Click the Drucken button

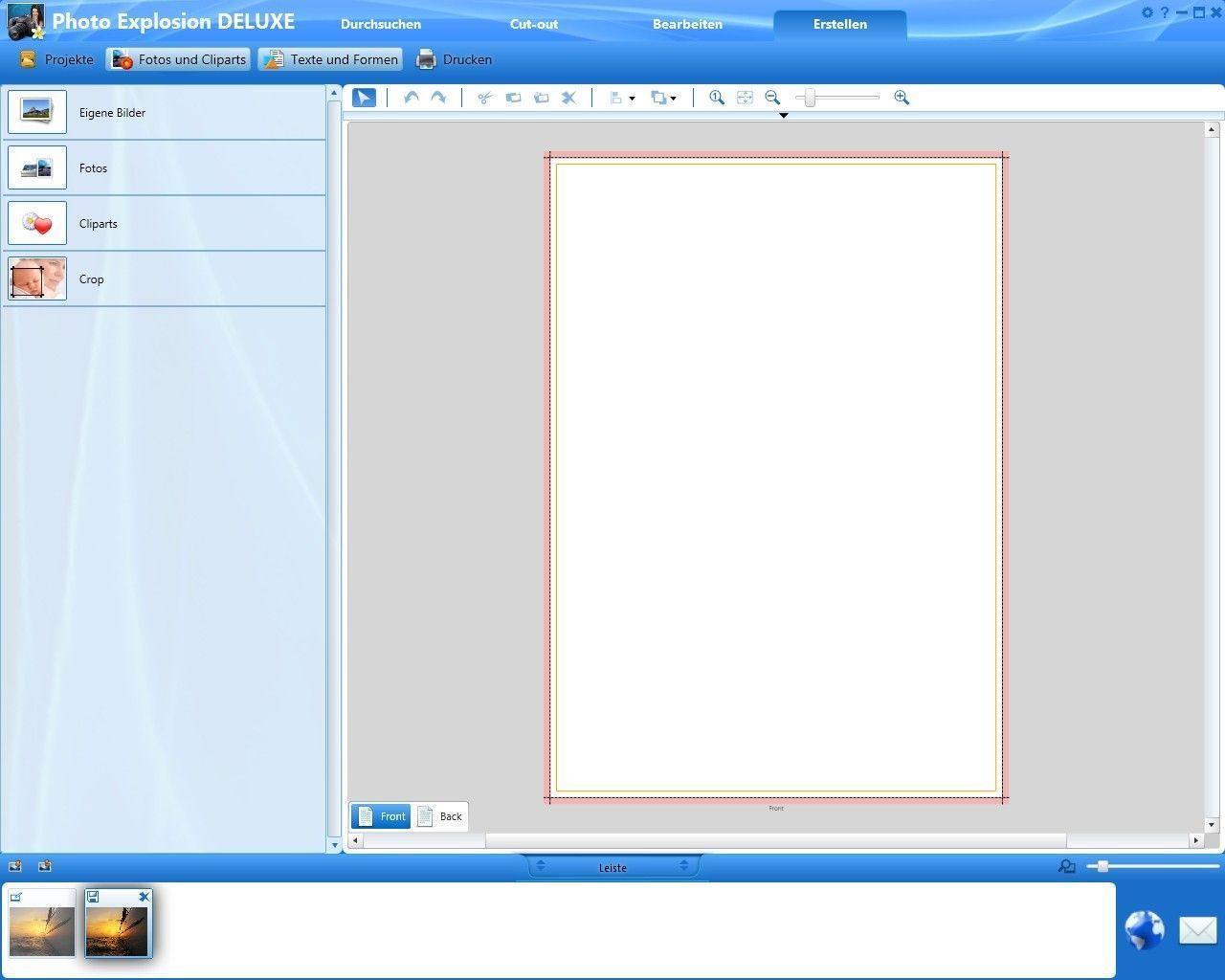(x=455, y=59)
